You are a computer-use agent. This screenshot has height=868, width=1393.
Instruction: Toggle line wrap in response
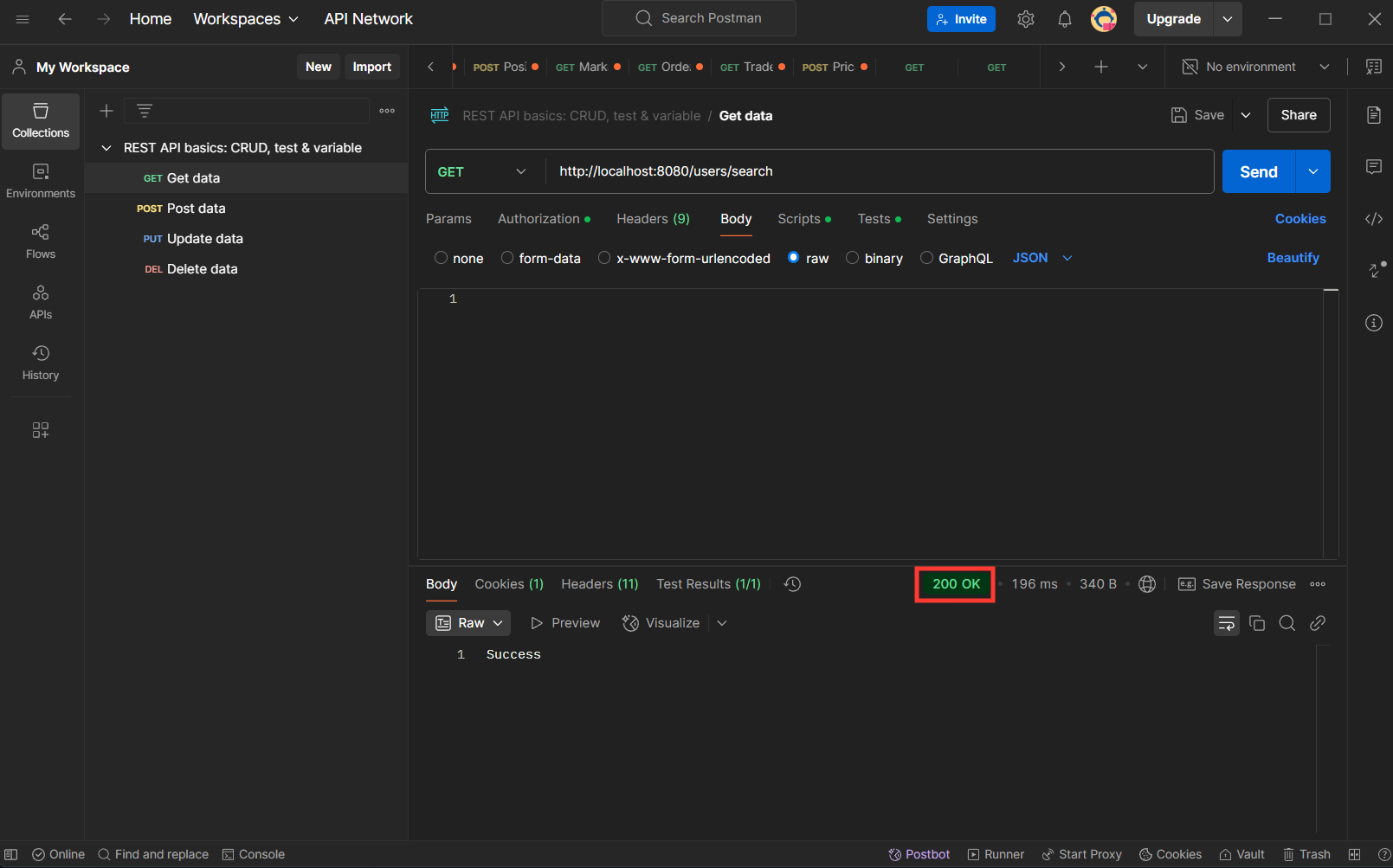click(1227, 623)
